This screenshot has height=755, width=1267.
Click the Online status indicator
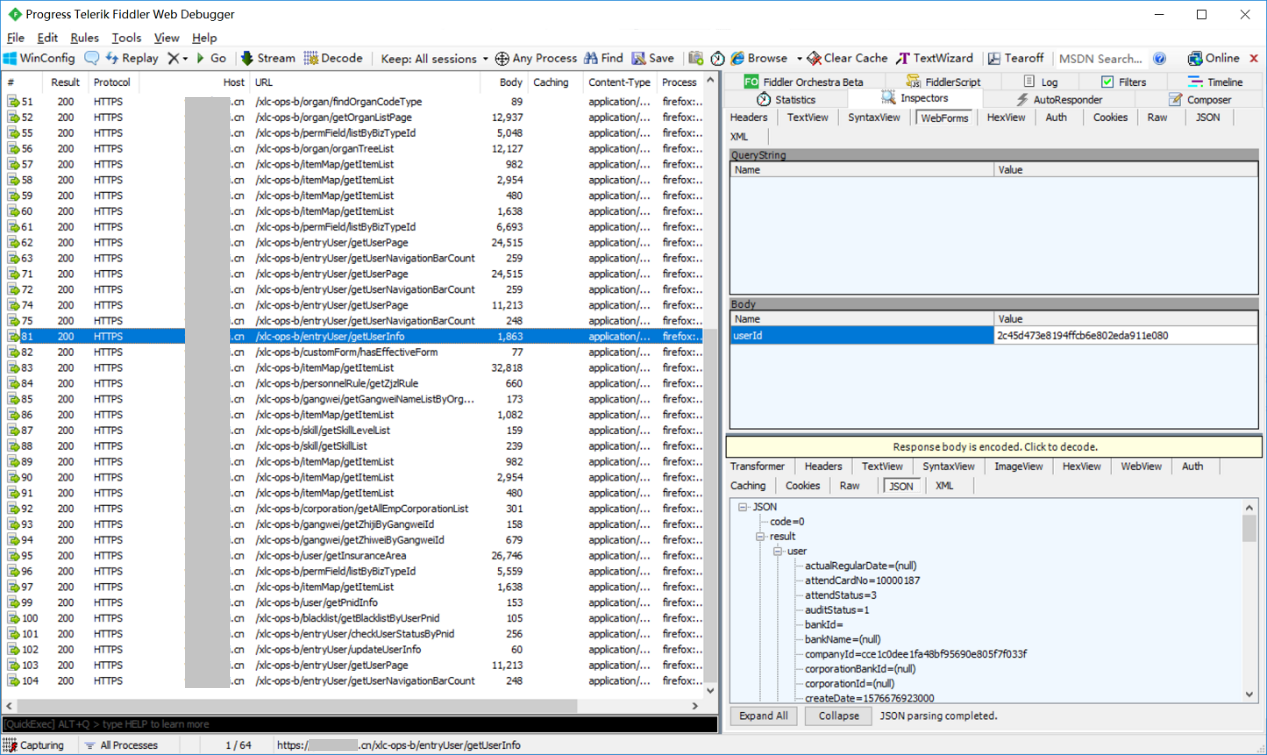pyautogui.click(x=1213, y=58)
